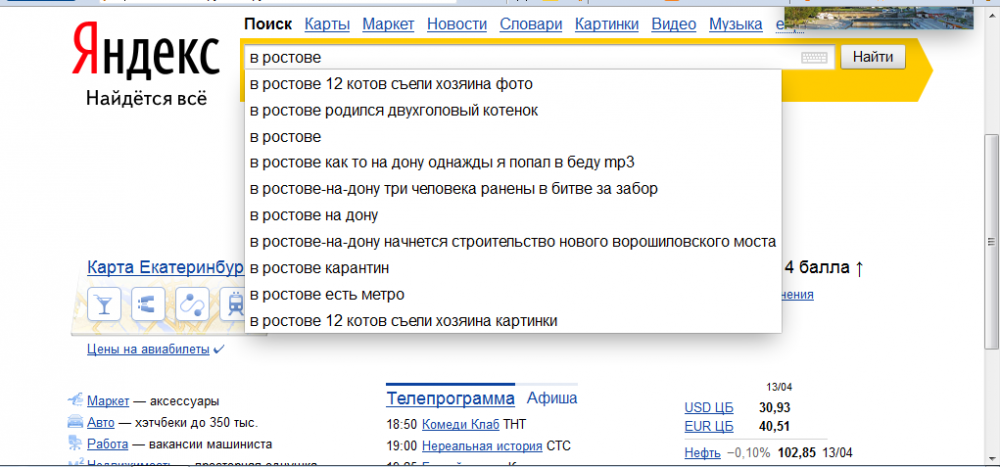Image resolution: width=1000 pixels, height=467 pixels.
Task: Click the tram transport icon on map widget
Action: 235,304
